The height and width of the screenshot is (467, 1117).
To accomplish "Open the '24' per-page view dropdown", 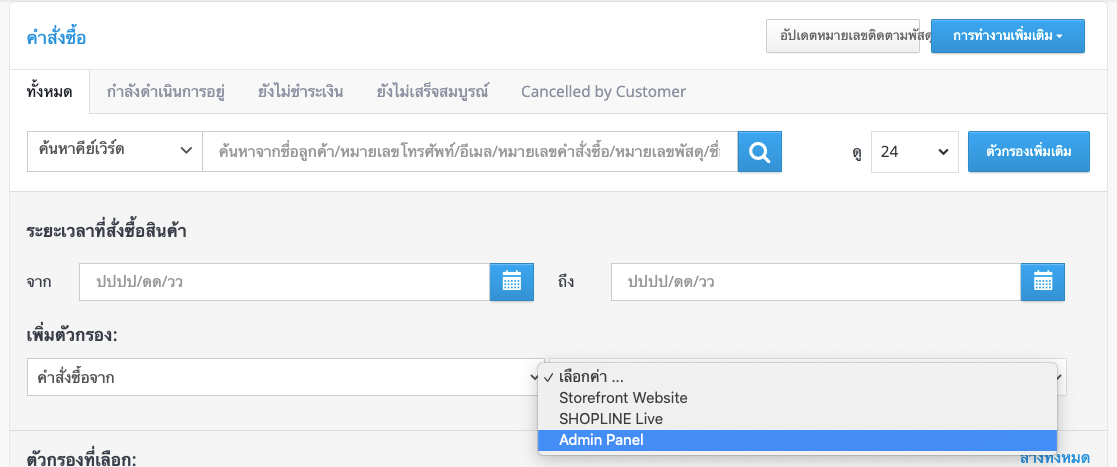I will click(x=915, y=152).
